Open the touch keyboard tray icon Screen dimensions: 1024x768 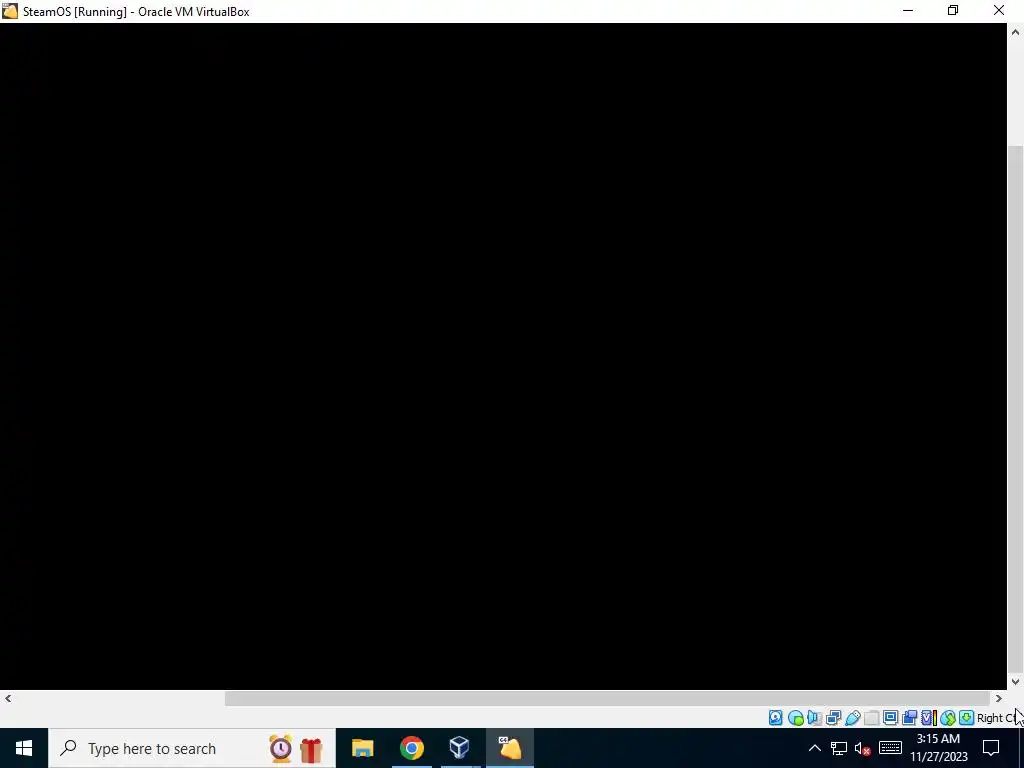[890, 748]
